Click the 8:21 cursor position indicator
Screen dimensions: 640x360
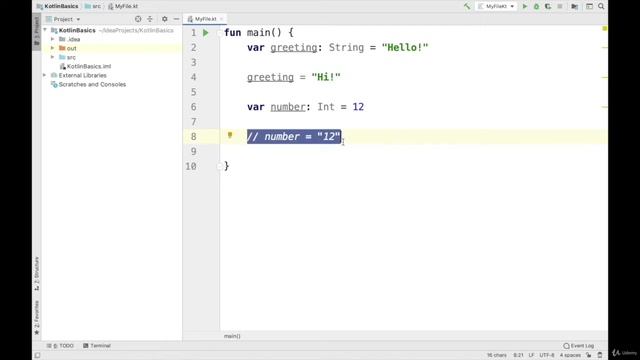[x=518, y=355]
